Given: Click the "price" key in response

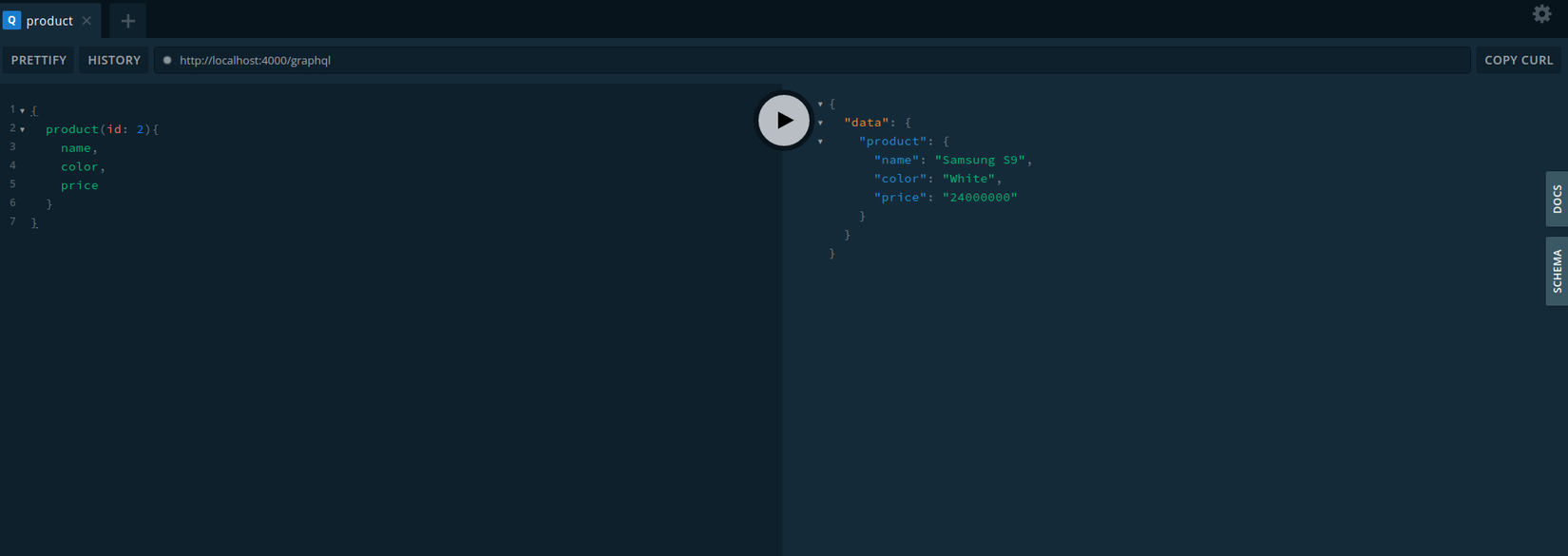Looking at the screenshot, I should [901, 198].
